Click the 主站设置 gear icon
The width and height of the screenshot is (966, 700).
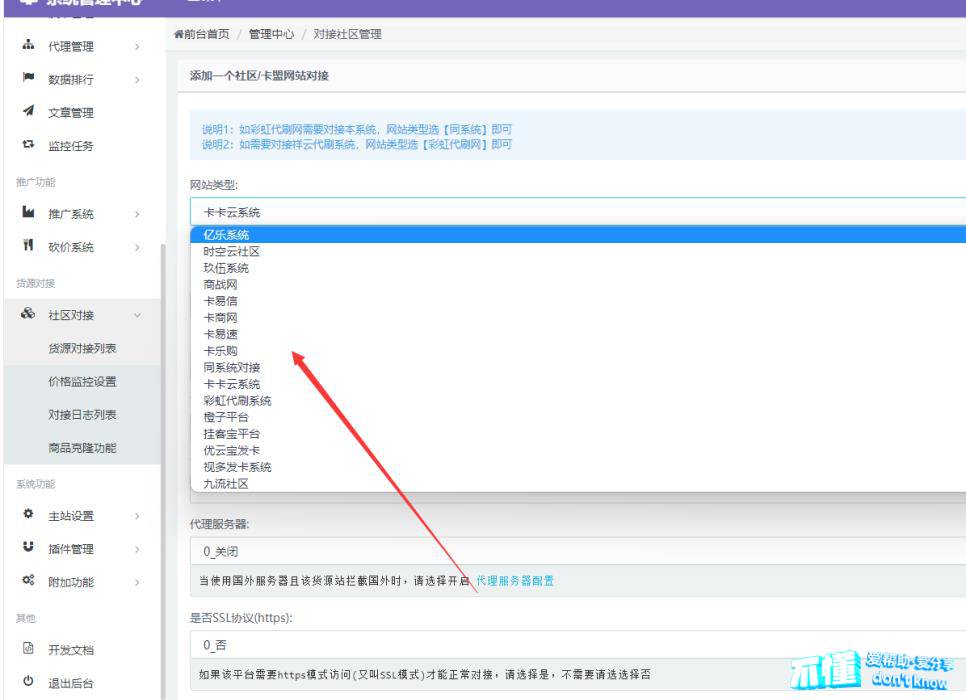28,515
